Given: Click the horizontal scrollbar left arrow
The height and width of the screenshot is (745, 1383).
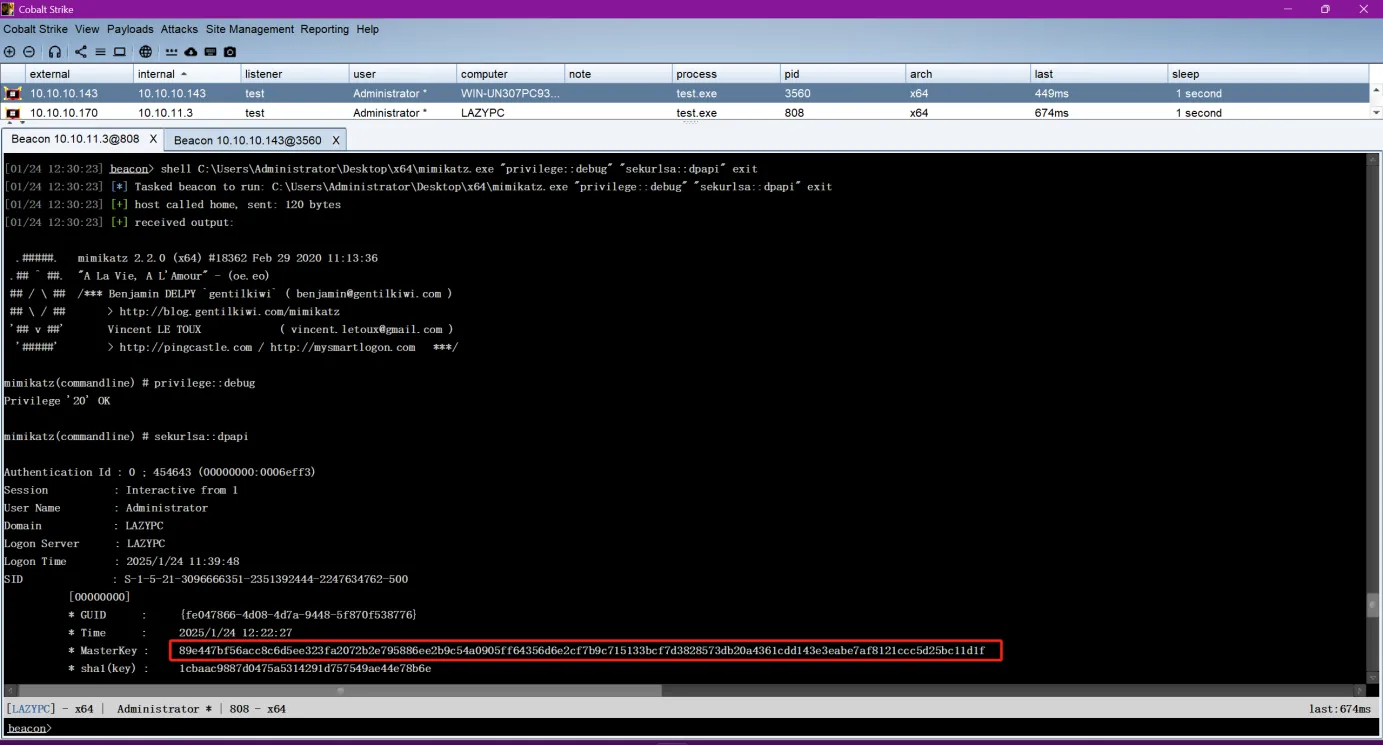Looking at the screenshot, I should [9, 690].
